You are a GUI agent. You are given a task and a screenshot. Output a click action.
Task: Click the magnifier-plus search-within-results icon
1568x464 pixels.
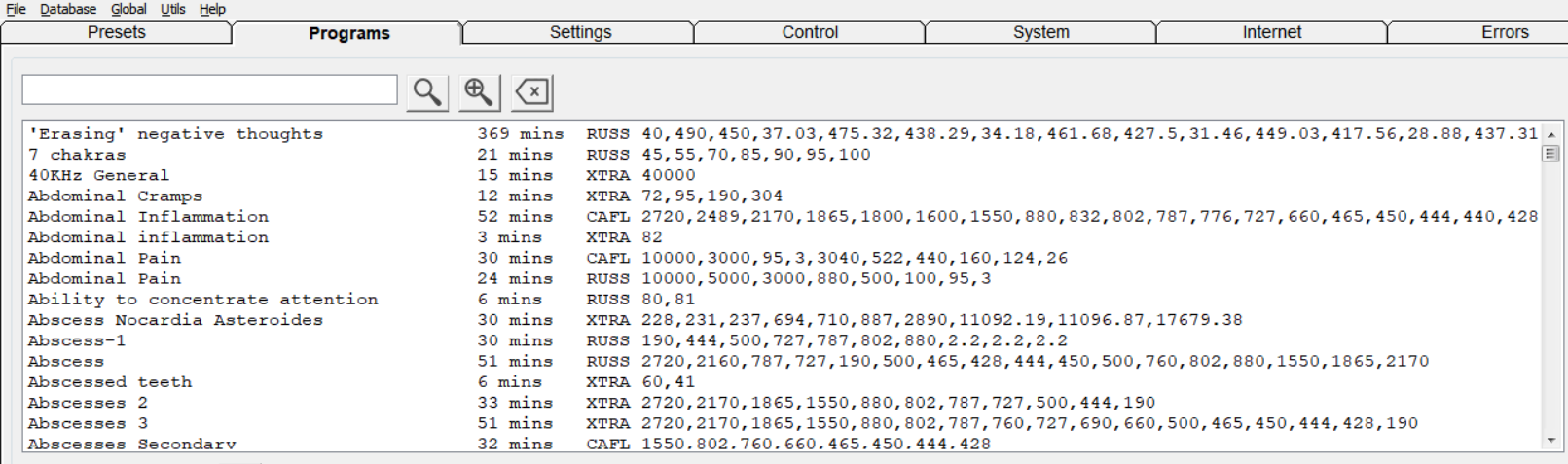[480, 92]
